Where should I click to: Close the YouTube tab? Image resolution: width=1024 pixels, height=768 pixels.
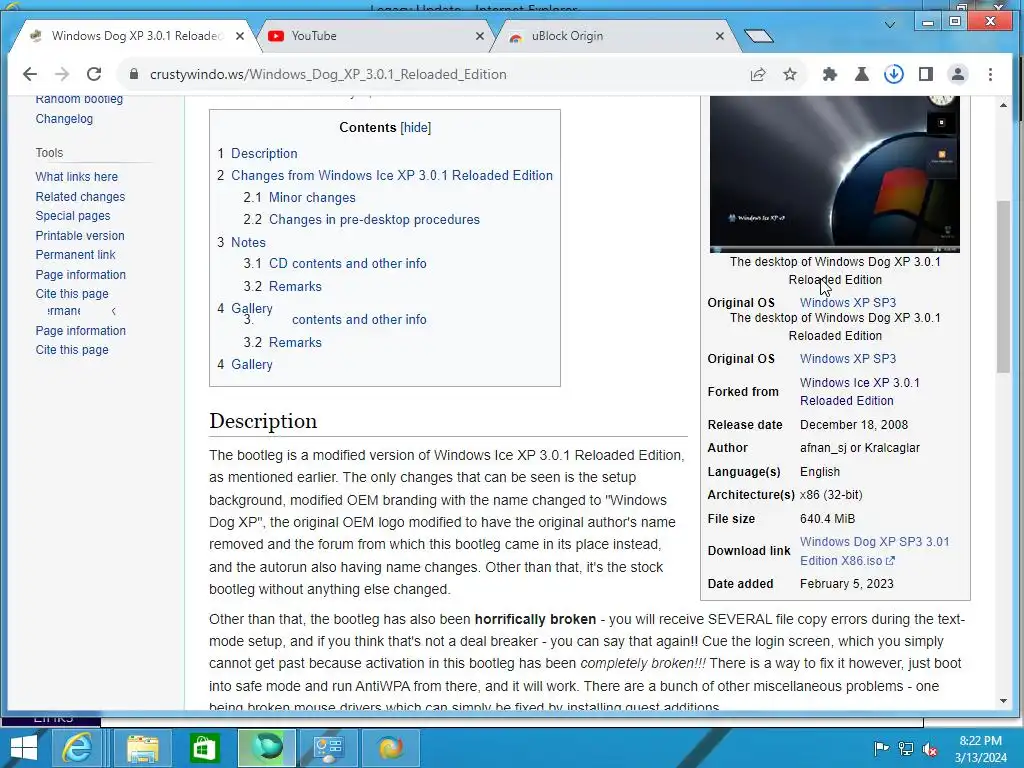pyautogui.click(x=480, y=37)
